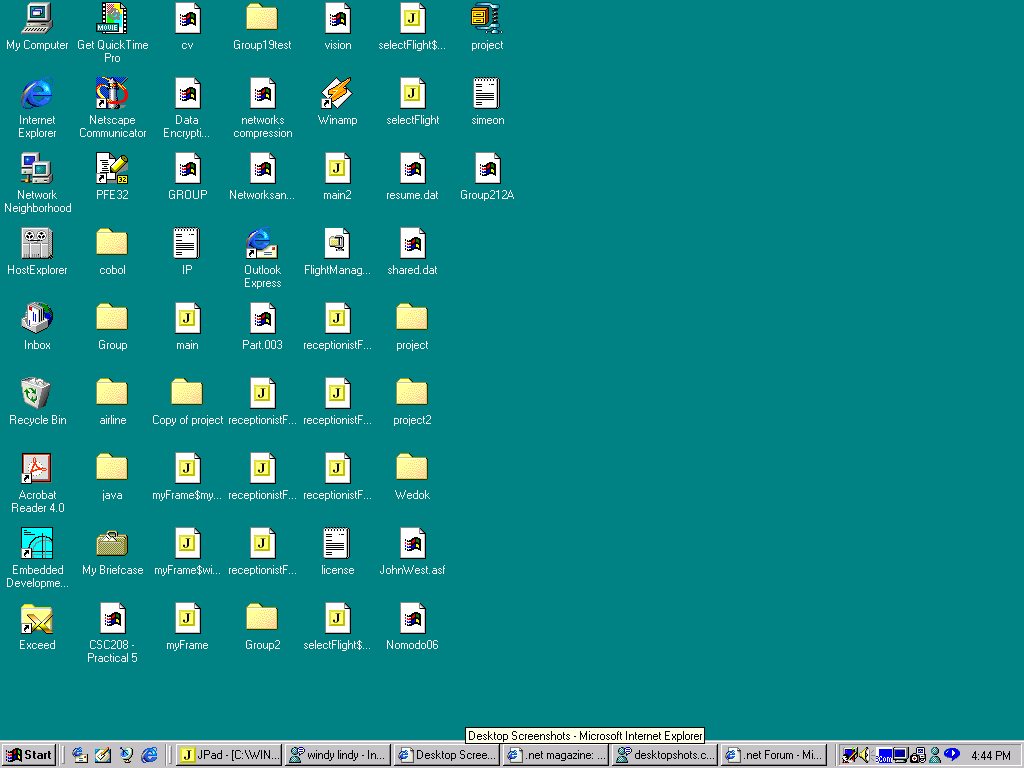Viewport: 1024px width, 768px height.
Task: Click the Recycle Bin icon
Action: click(x=37, y=393)
